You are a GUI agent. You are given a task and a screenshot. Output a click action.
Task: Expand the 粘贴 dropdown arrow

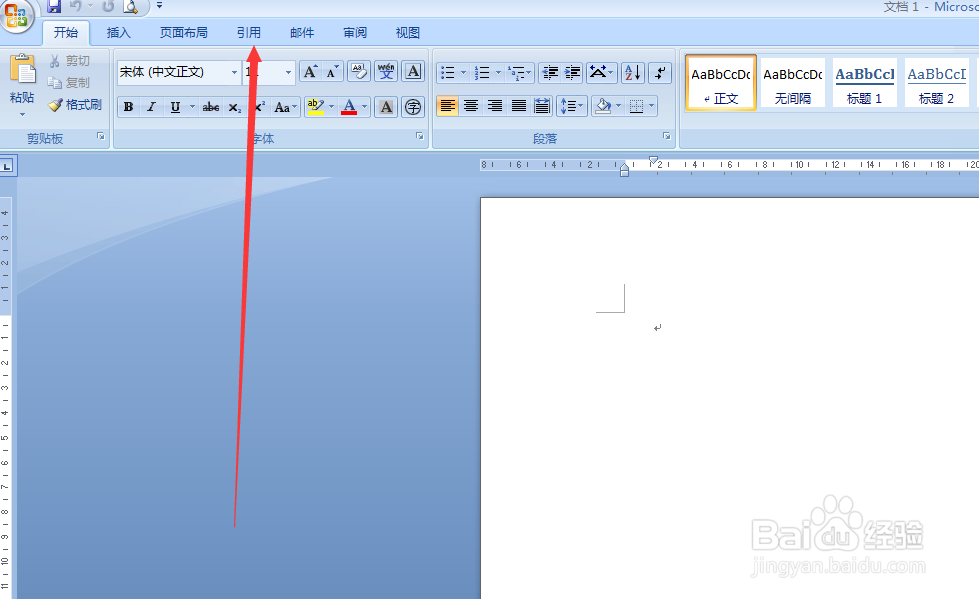tap(22, 114)
